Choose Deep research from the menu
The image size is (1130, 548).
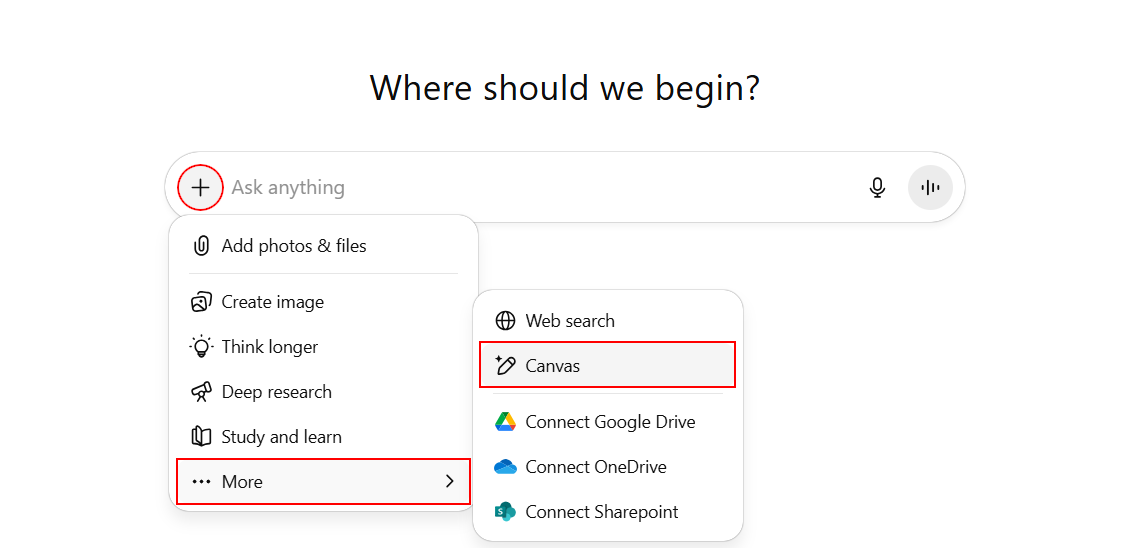click(277, 392)
